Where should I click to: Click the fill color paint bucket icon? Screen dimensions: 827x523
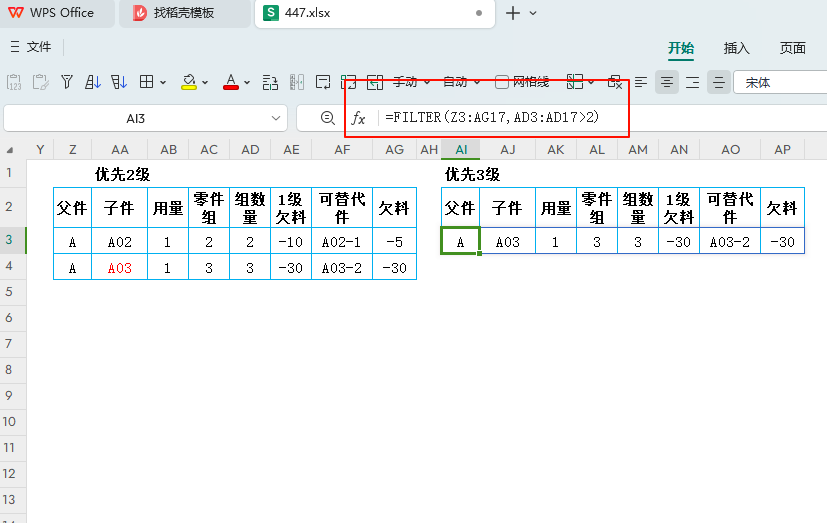188,82
